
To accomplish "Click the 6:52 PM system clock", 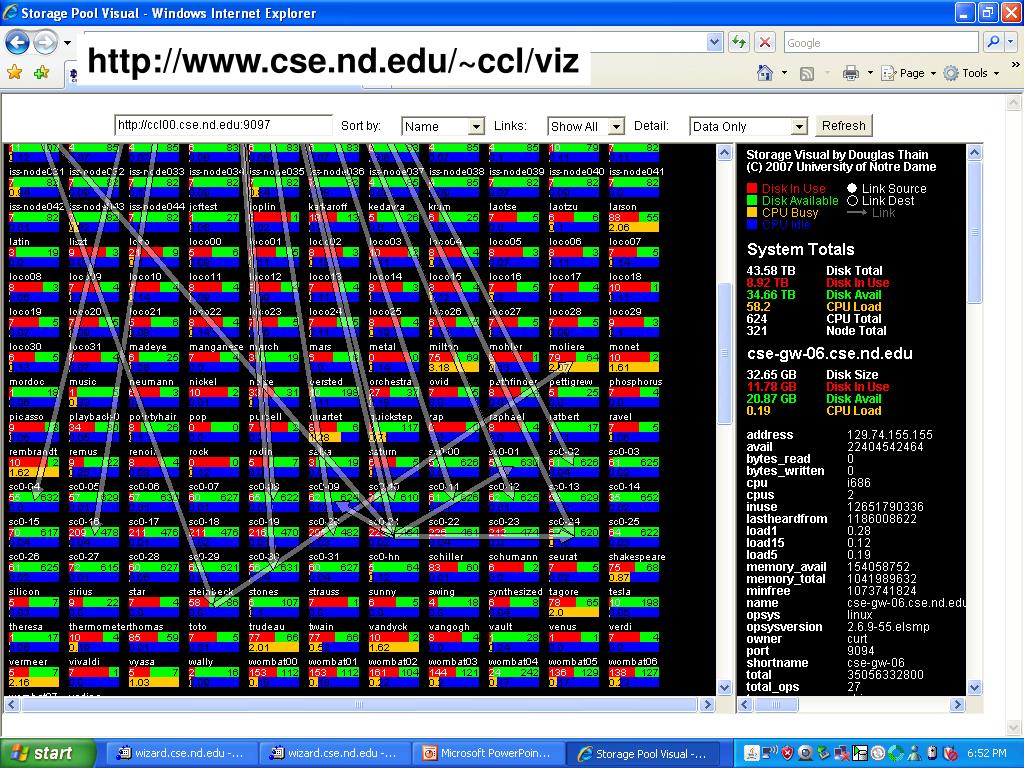I will coord(987,753).
